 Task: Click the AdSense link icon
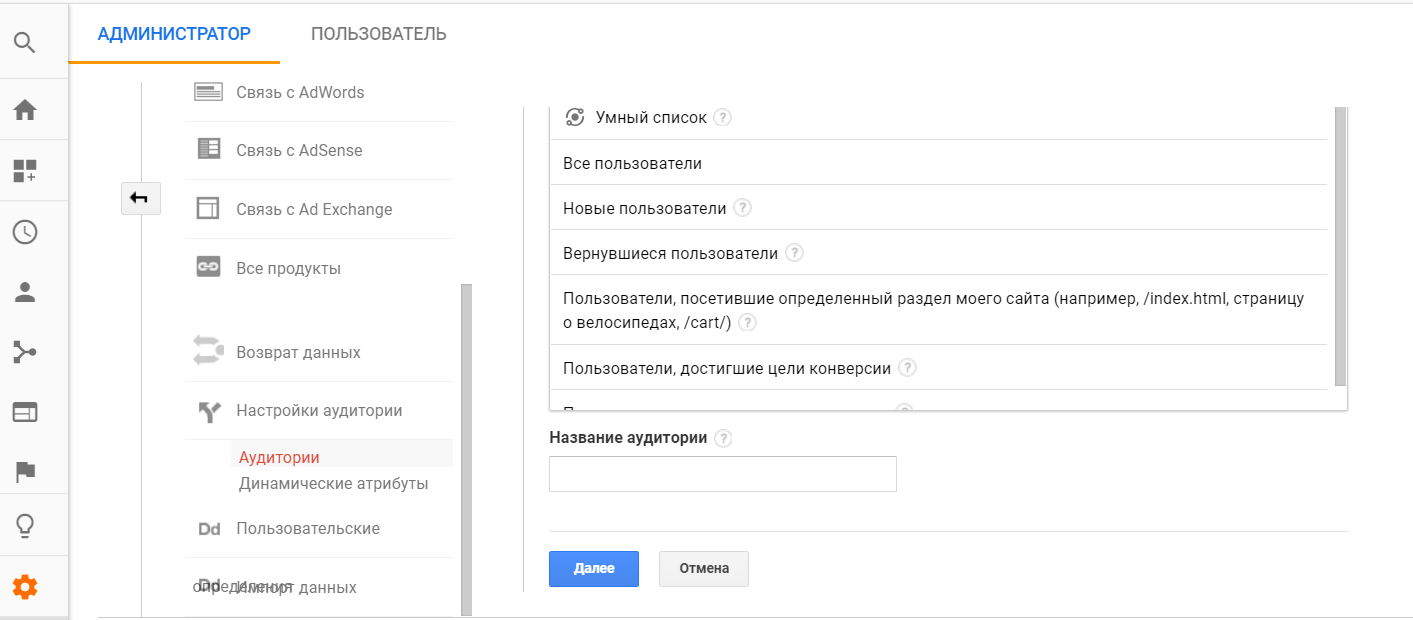point(208,150)
